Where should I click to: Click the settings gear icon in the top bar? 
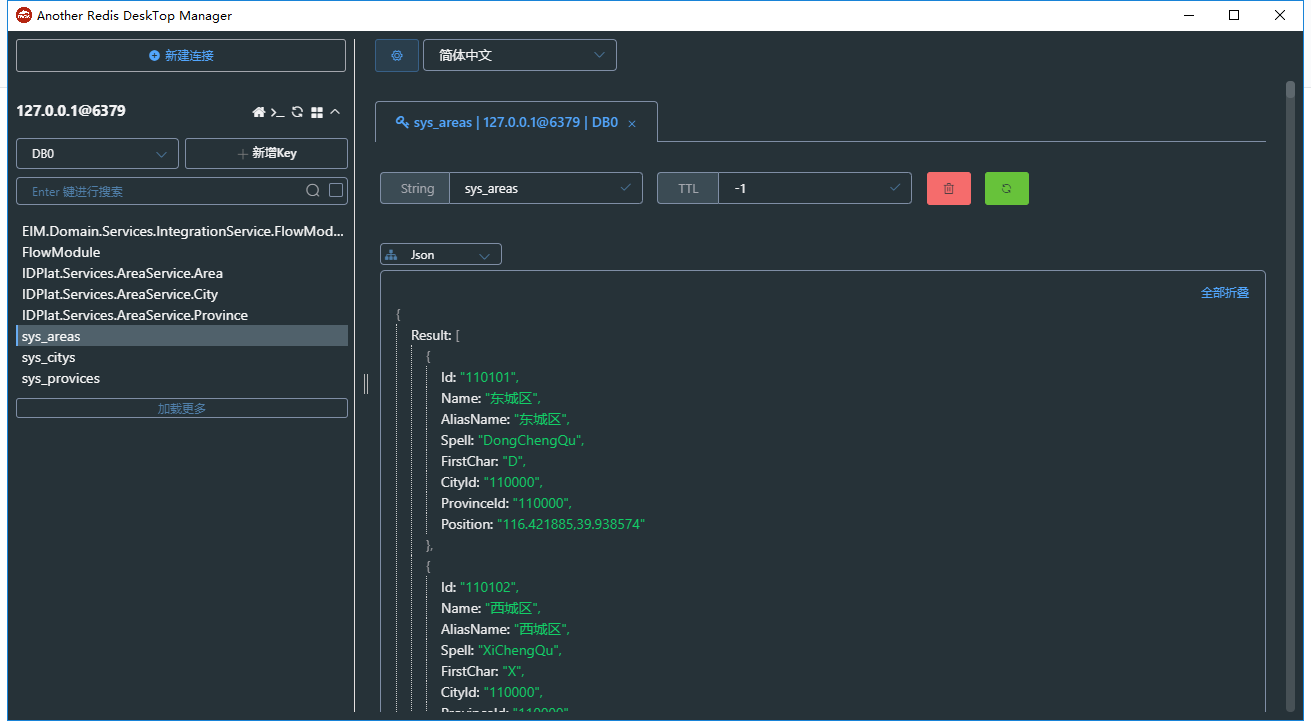[397, 55]
